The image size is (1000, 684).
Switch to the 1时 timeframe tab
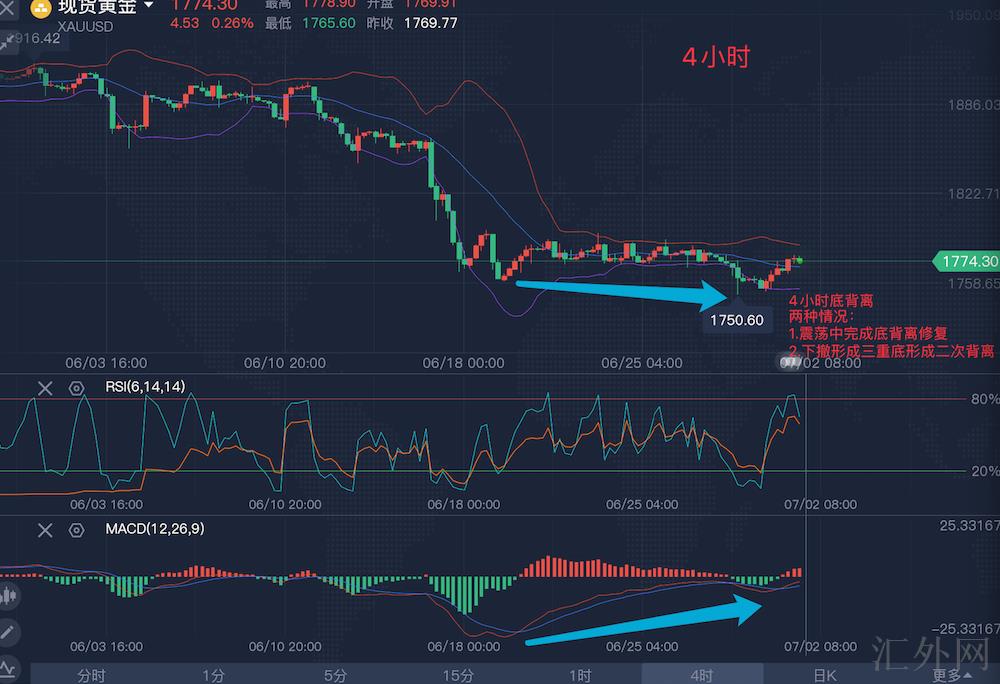[x=580, y=675]
